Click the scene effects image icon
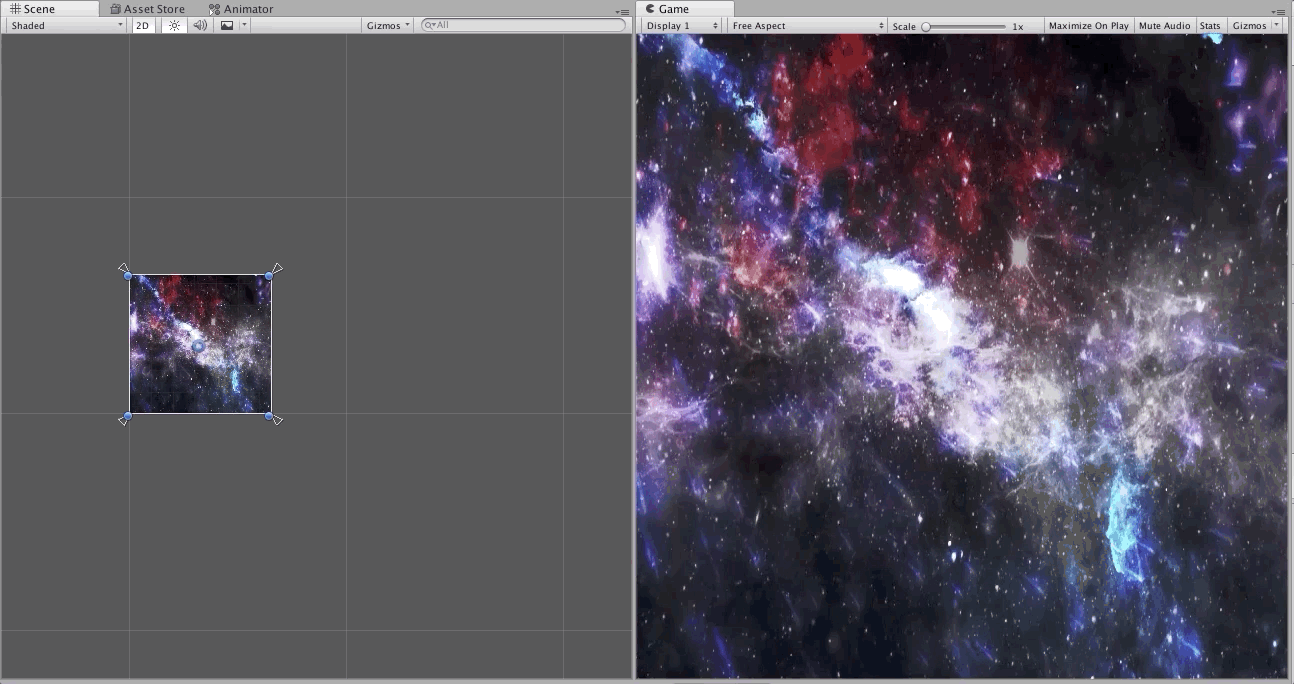The height and width of the screenshot is (684, 1294). tap(227, 25)
